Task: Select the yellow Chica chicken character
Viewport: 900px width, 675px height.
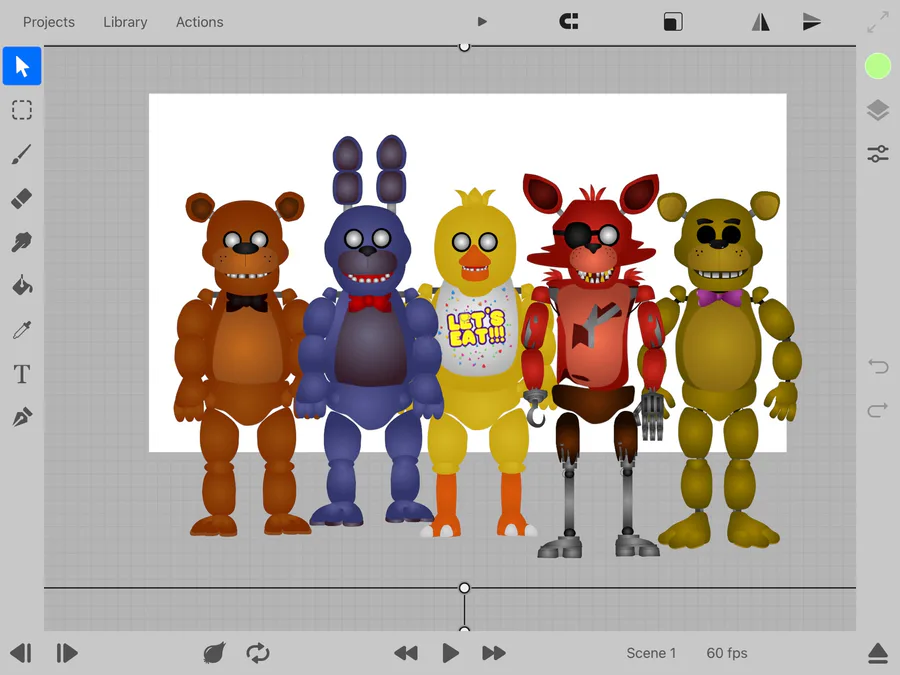Action: 478,363
